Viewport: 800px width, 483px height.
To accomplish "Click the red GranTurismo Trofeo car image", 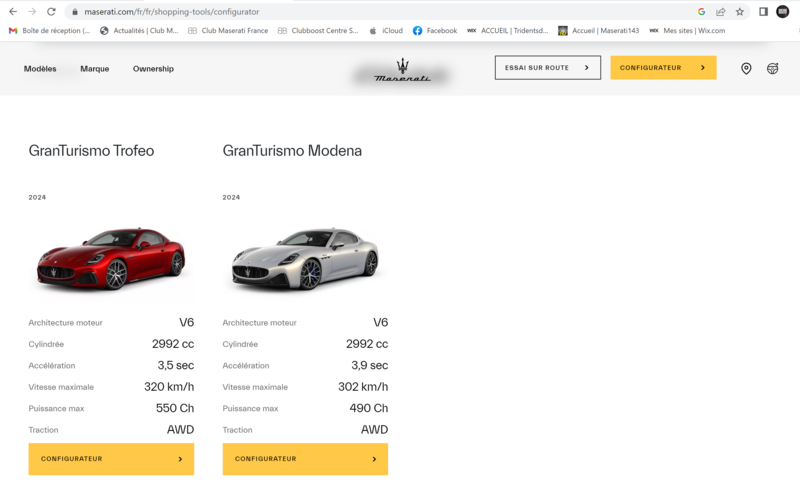I will click(111, 259).
